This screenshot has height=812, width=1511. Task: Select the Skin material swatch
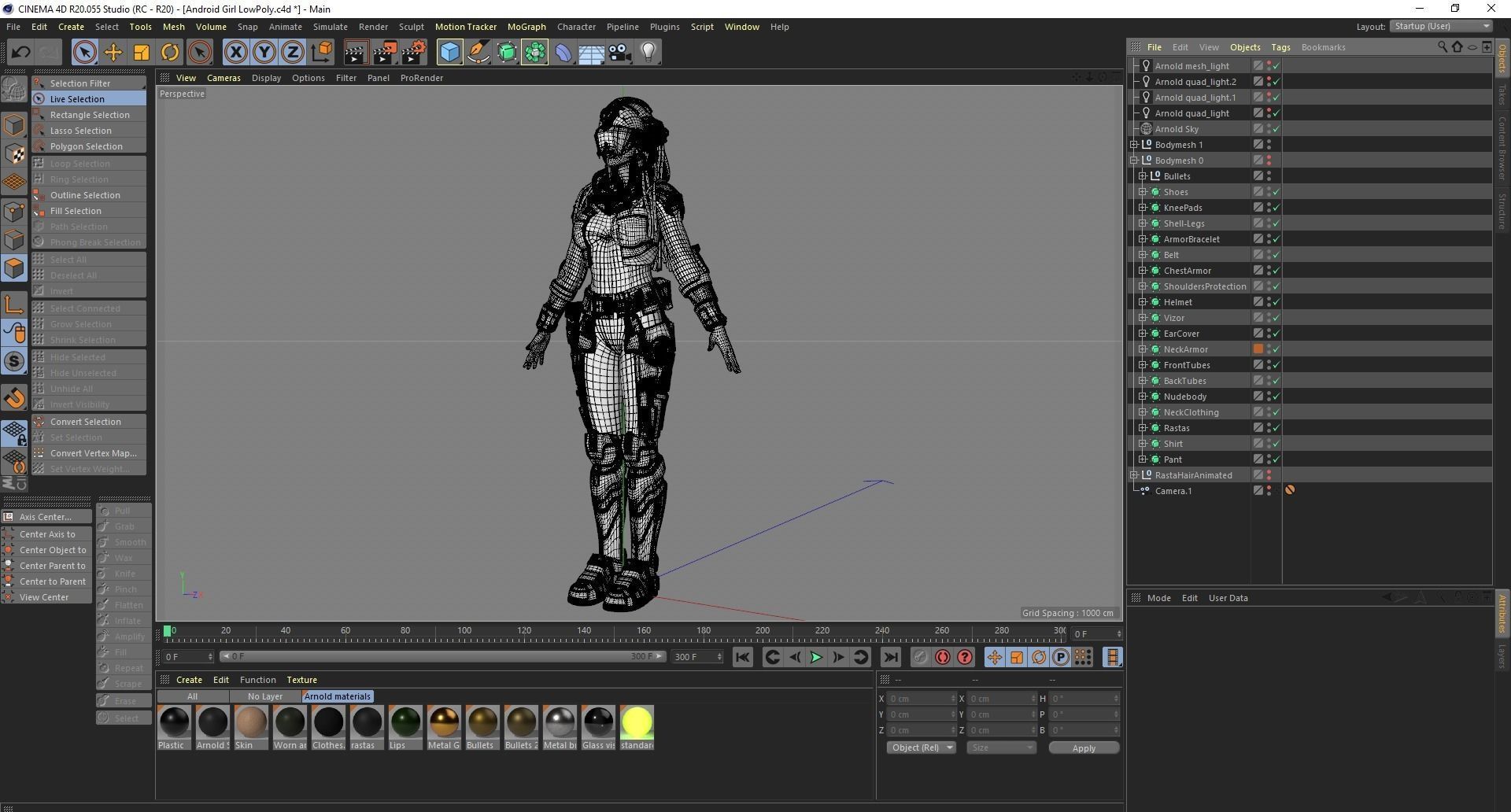(251, 728)
